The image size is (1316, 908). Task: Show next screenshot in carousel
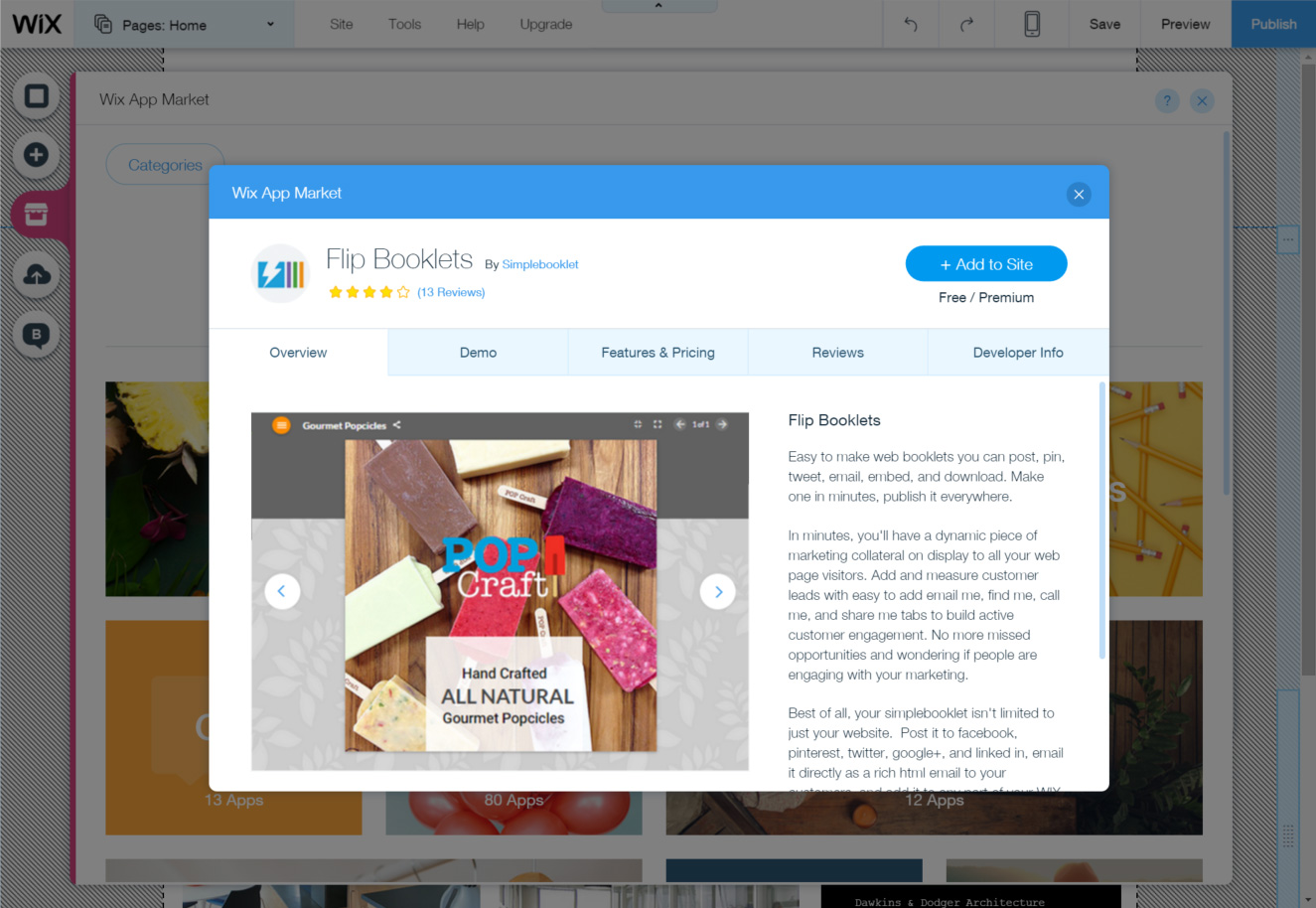[718, 591]
